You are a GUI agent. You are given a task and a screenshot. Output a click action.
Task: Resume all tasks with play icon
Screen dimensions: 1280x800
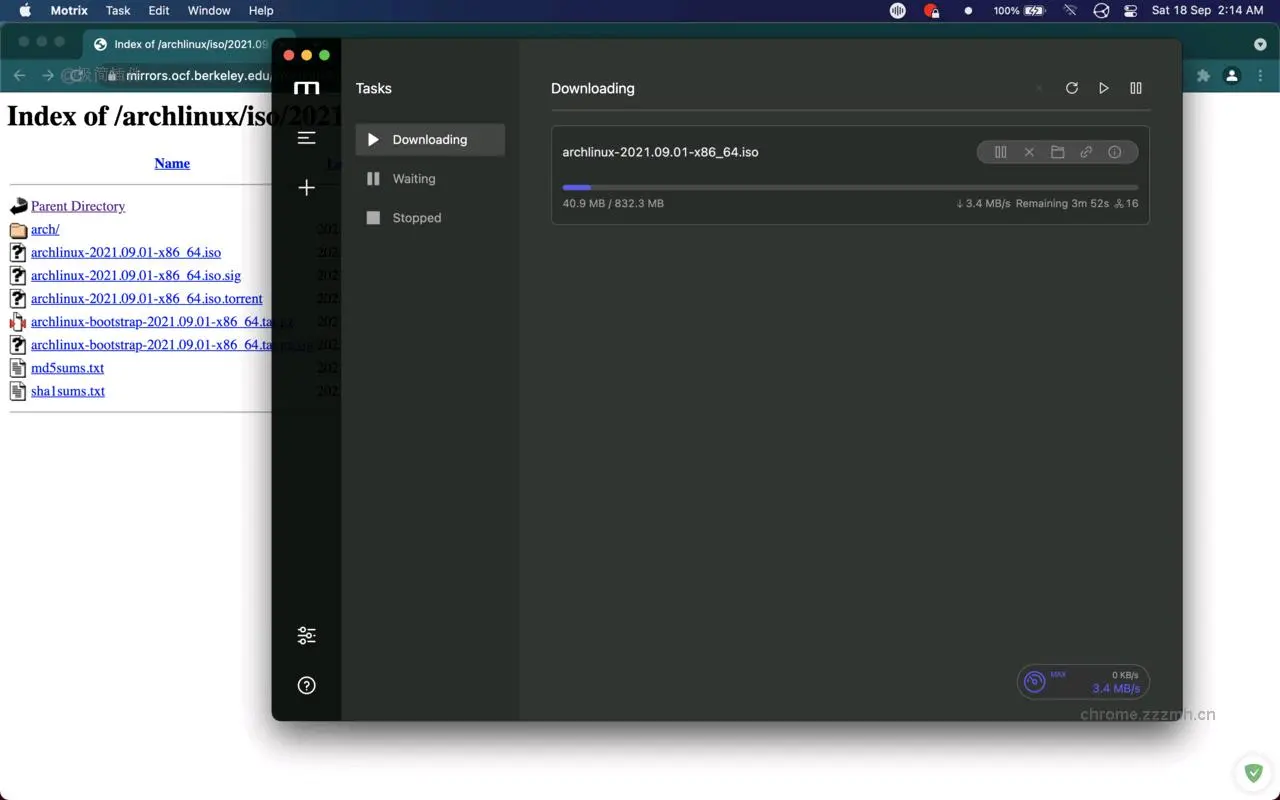(1104, 88)
